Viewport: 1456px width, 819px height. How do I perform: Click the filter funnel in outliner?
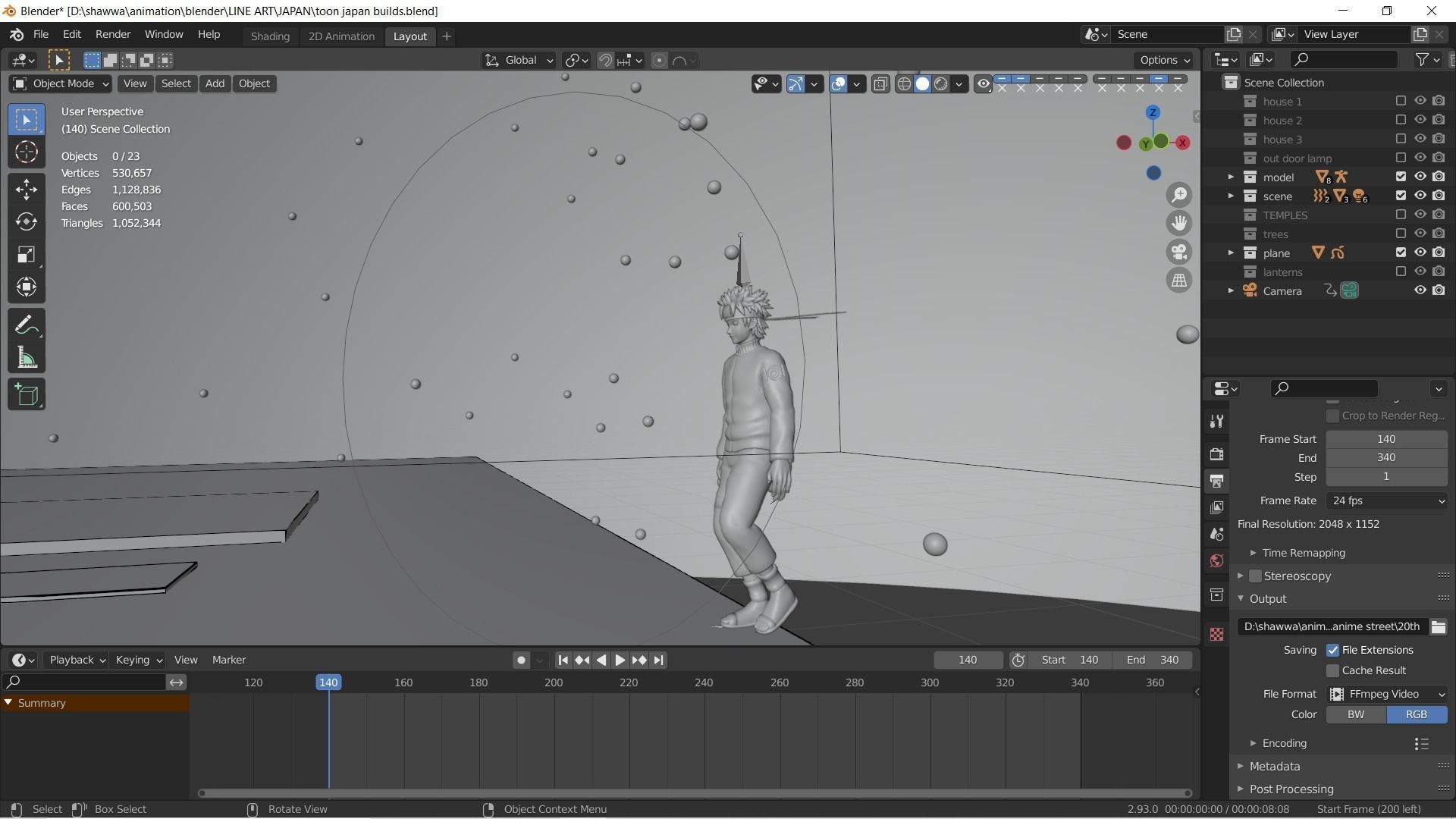[1423, 59]
